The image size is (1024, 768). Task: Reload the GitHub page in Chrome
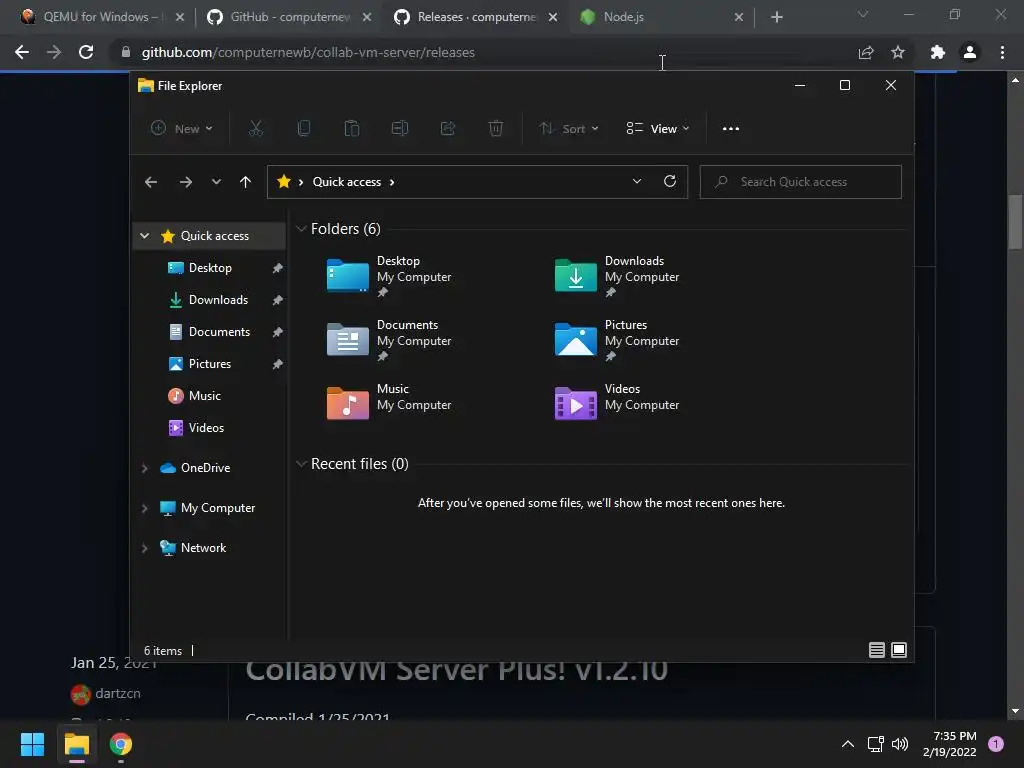(x=86, y=52)
